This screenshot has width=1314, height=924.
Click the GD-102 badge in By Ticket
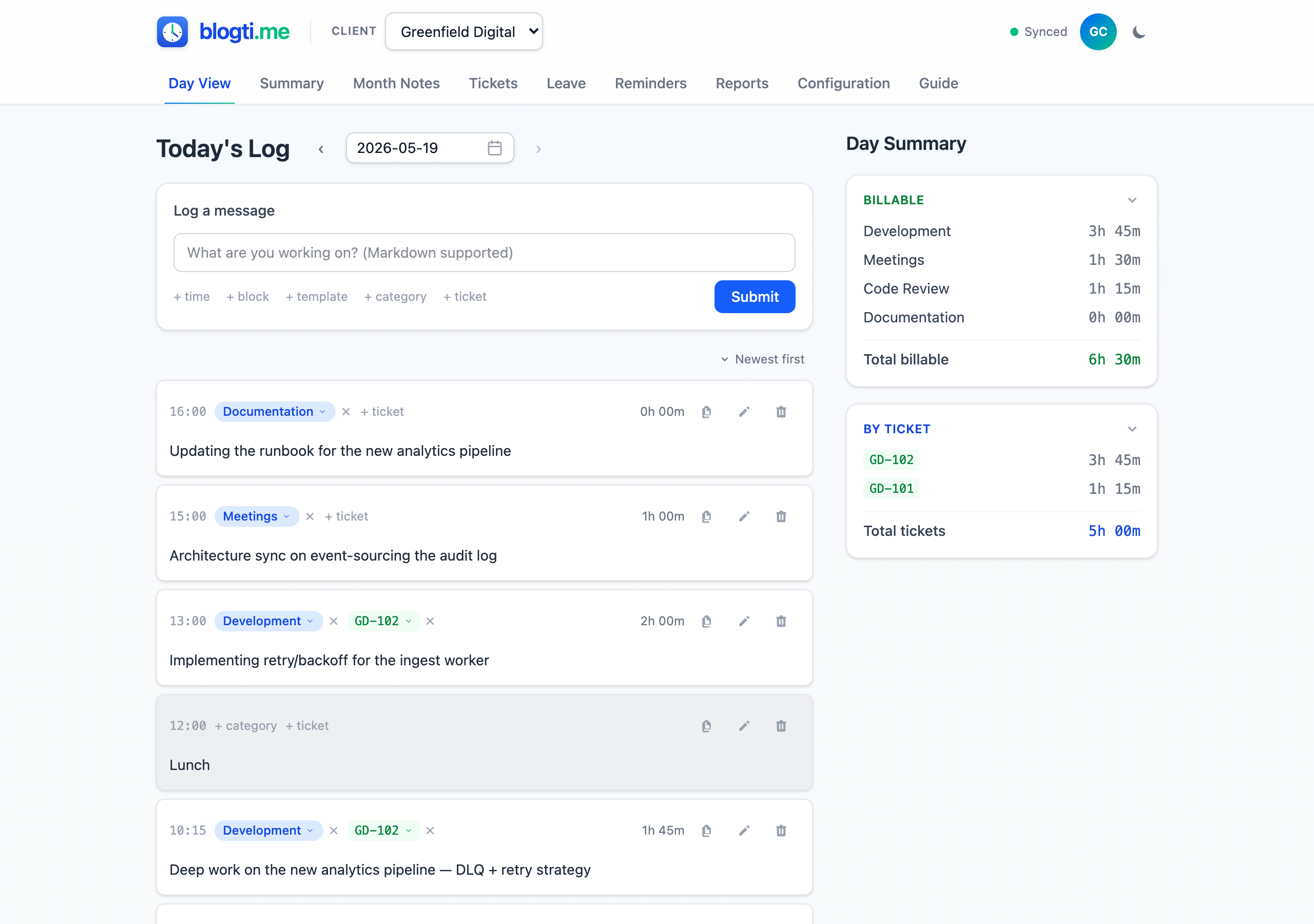pyautogui.click(x=891, y=460)
